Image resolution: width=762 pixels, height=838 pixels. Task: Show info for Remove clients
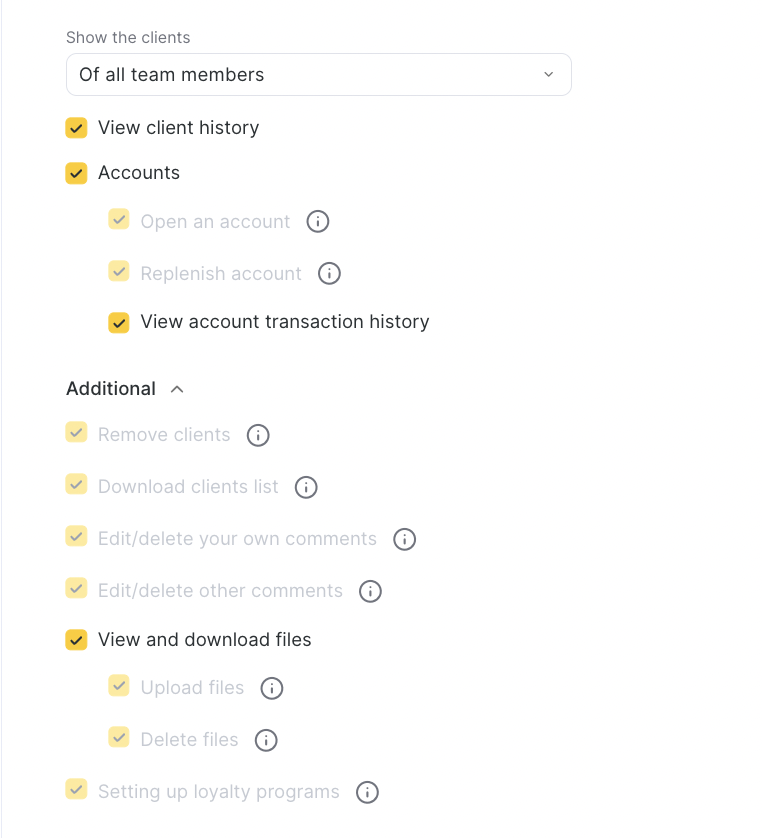point(258,435)
